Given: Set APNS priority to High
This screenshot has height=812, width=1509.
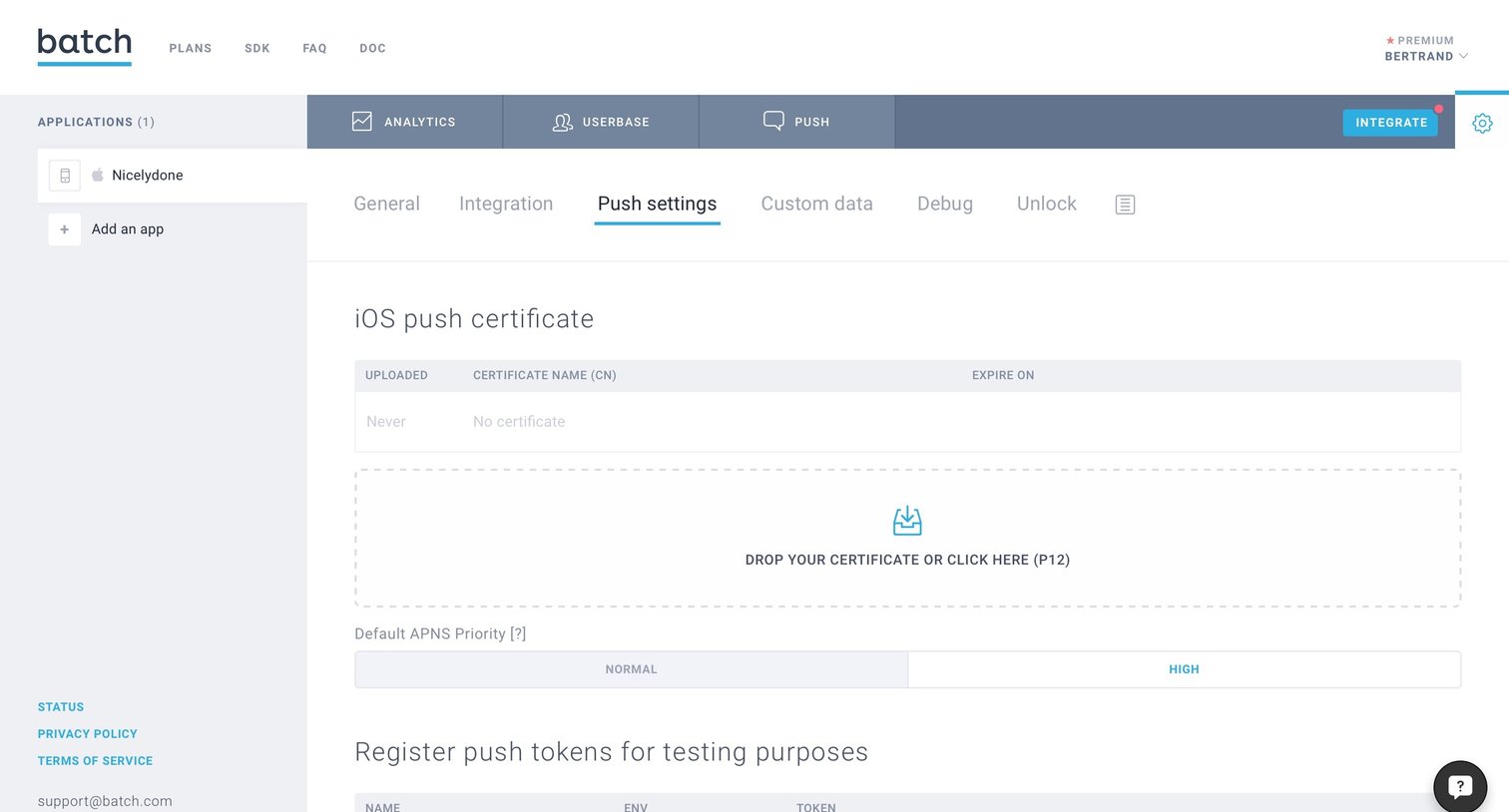Looking at the screenshot, I should click(1184, 669).
